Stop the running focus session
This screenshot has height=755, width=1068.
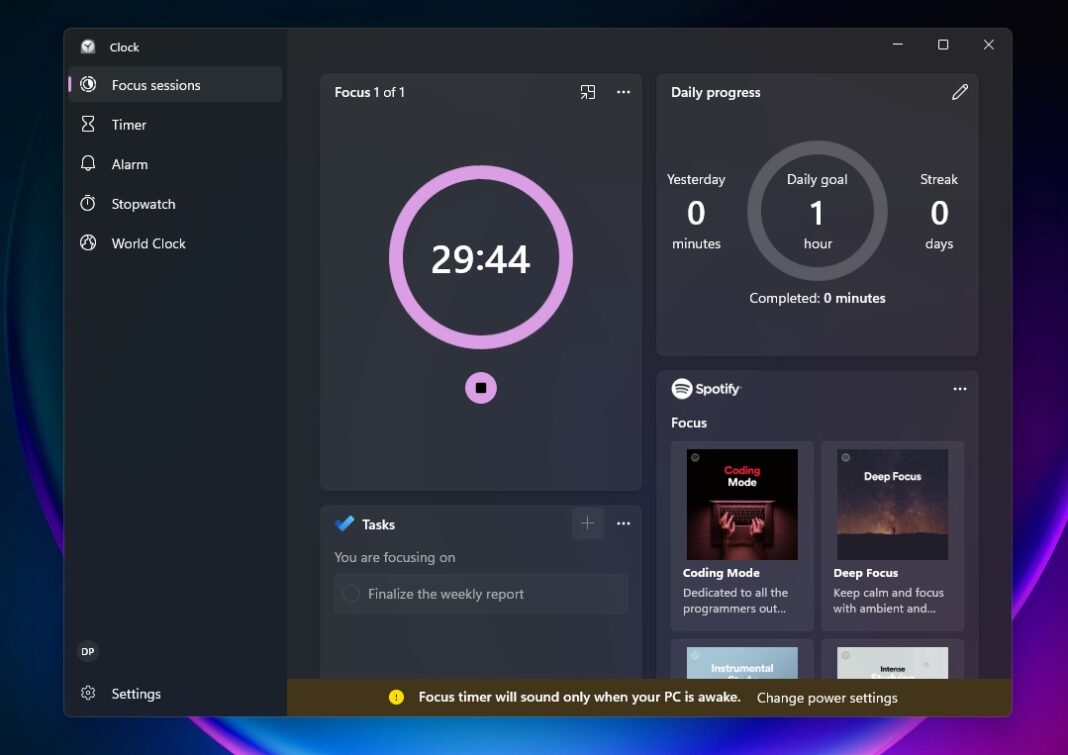(x=481, y=387)
